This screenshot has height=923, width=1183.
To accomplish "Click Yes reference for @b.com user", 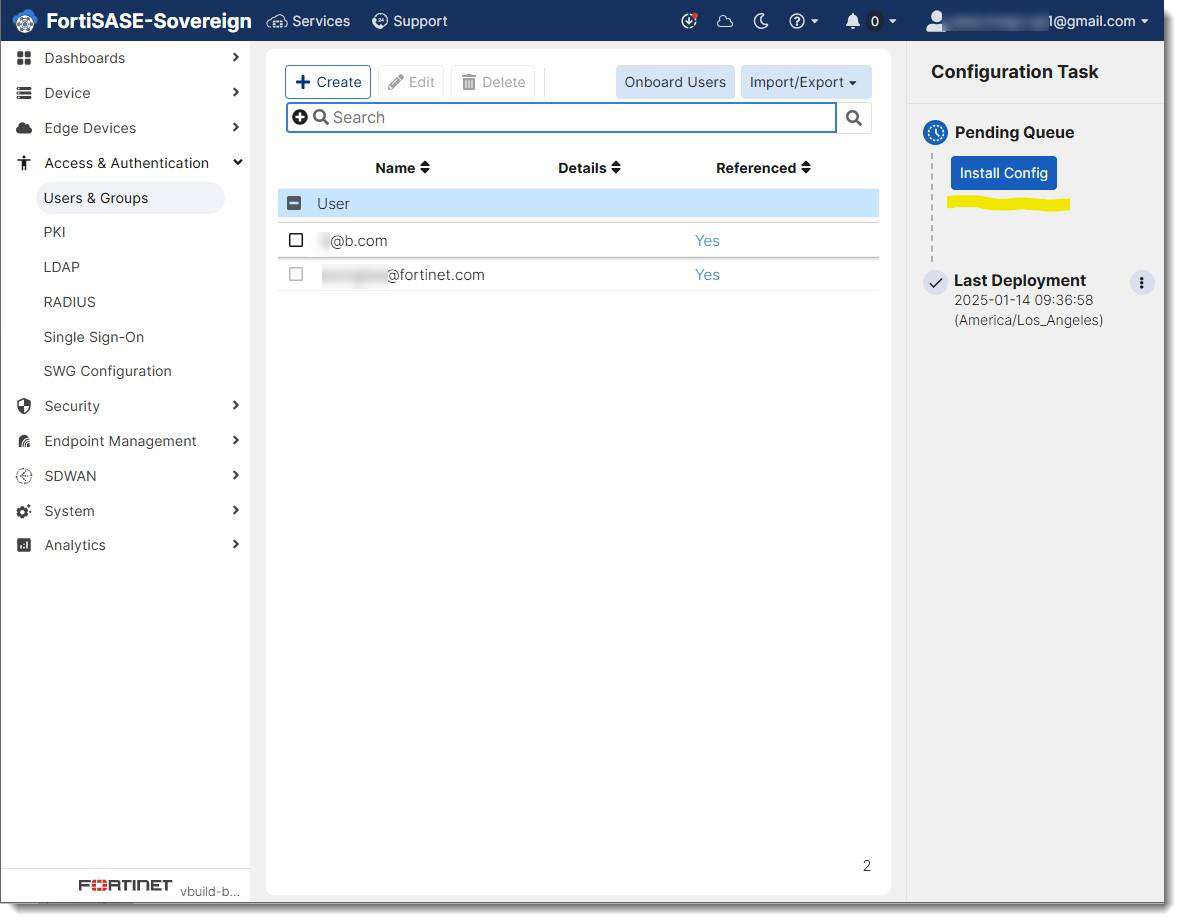I will pos(707,241).
